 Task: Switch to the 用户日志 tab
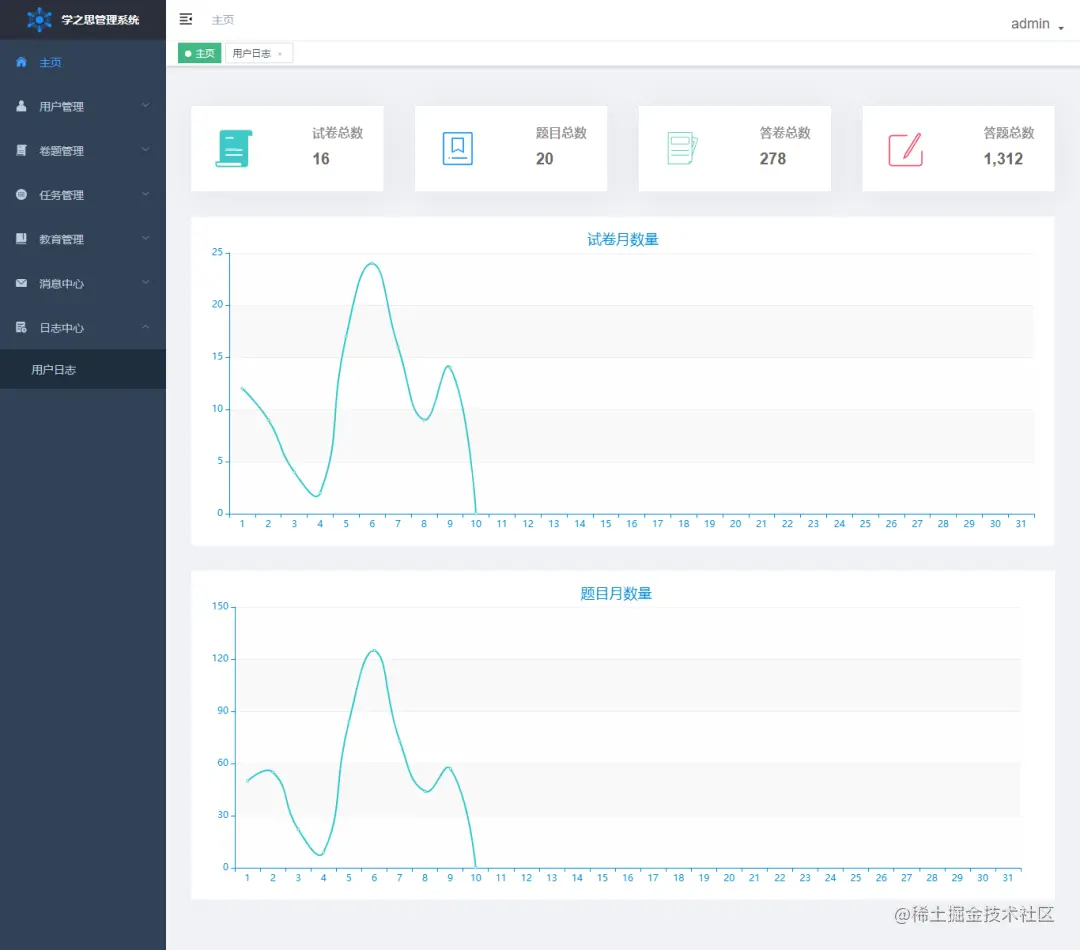pos(252,53)
